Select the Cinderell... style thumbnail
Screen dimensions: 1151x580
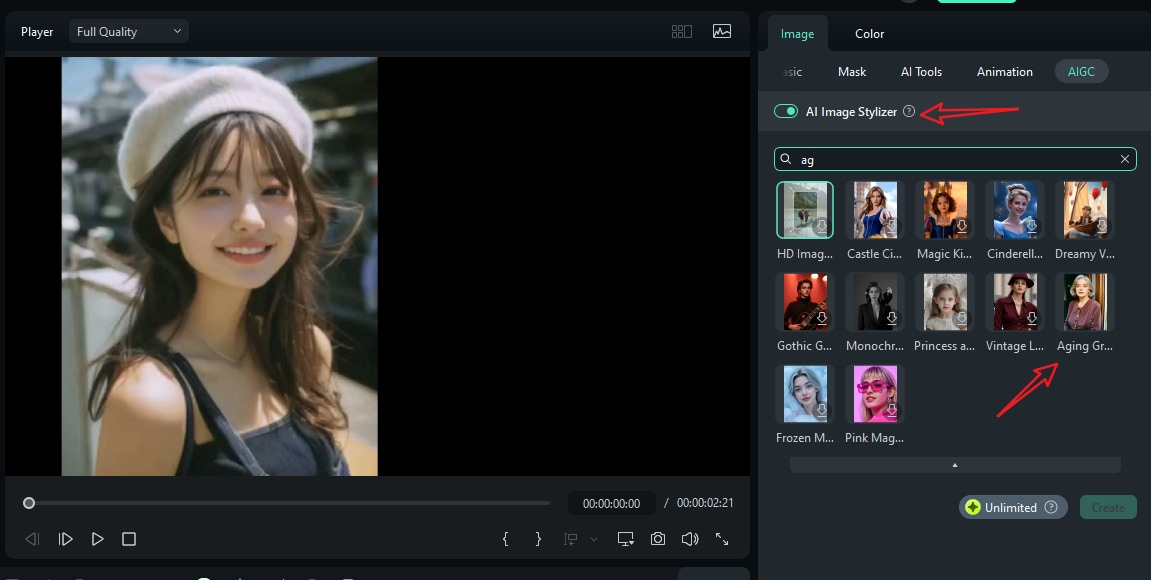tap(1015, 210)
